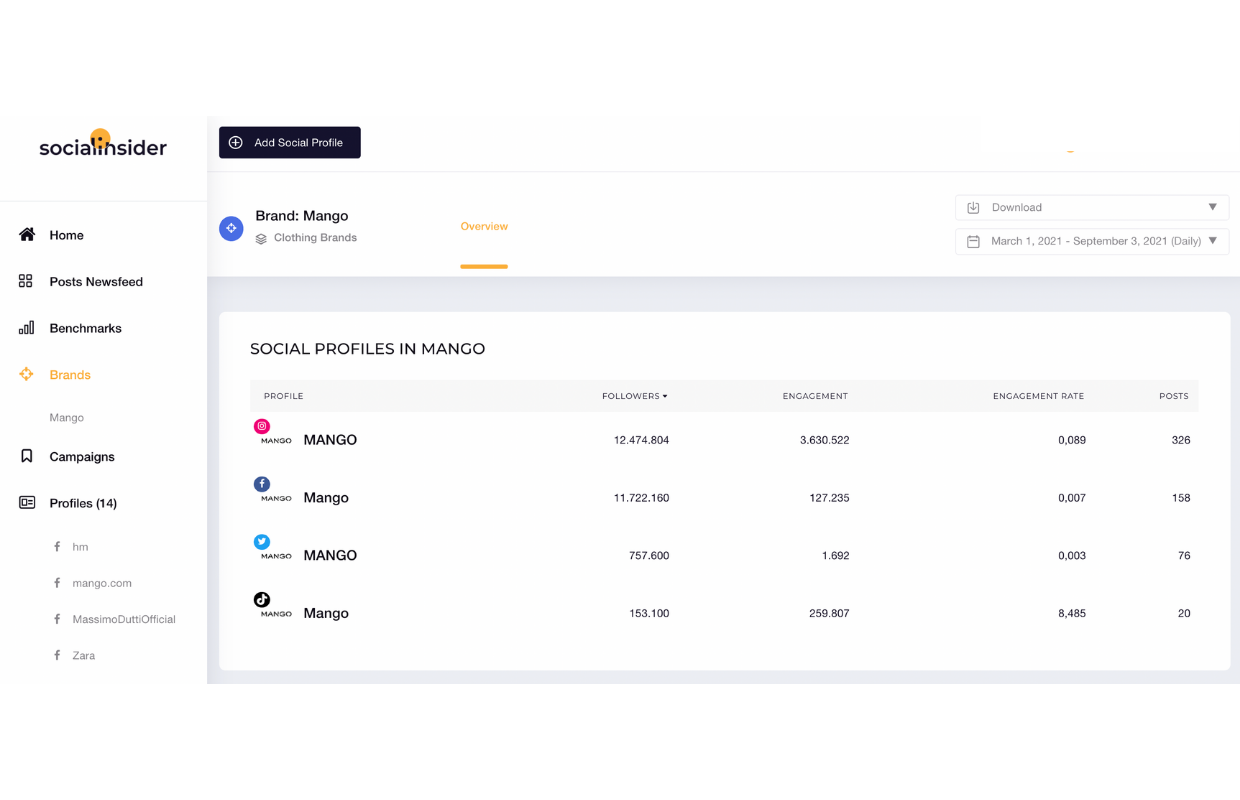Click the Add Social Profile button
The width and height of the screenshot is (1240, 800).
290,142
